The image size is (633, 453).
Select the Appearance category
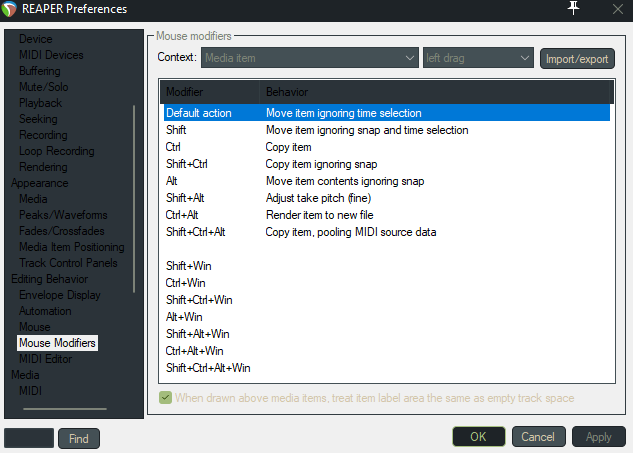40,183
